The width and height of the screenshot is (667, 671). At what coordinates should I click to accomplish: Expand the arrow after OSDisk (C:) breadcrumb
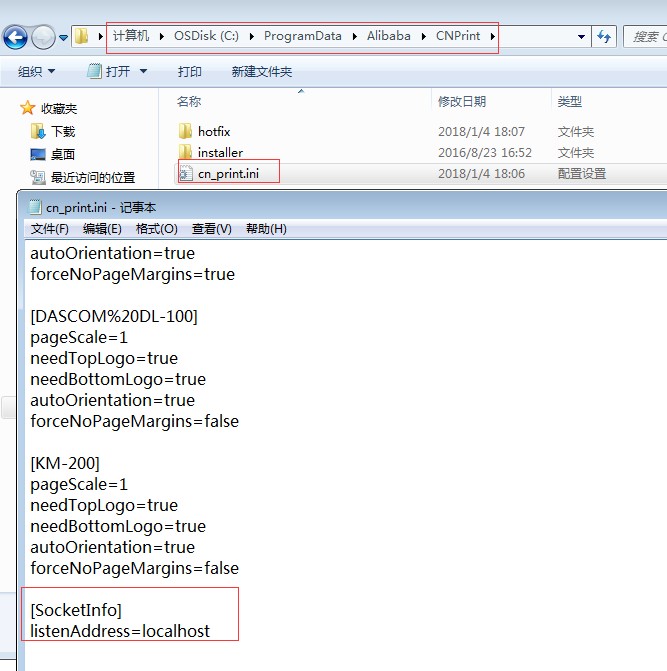252,36
